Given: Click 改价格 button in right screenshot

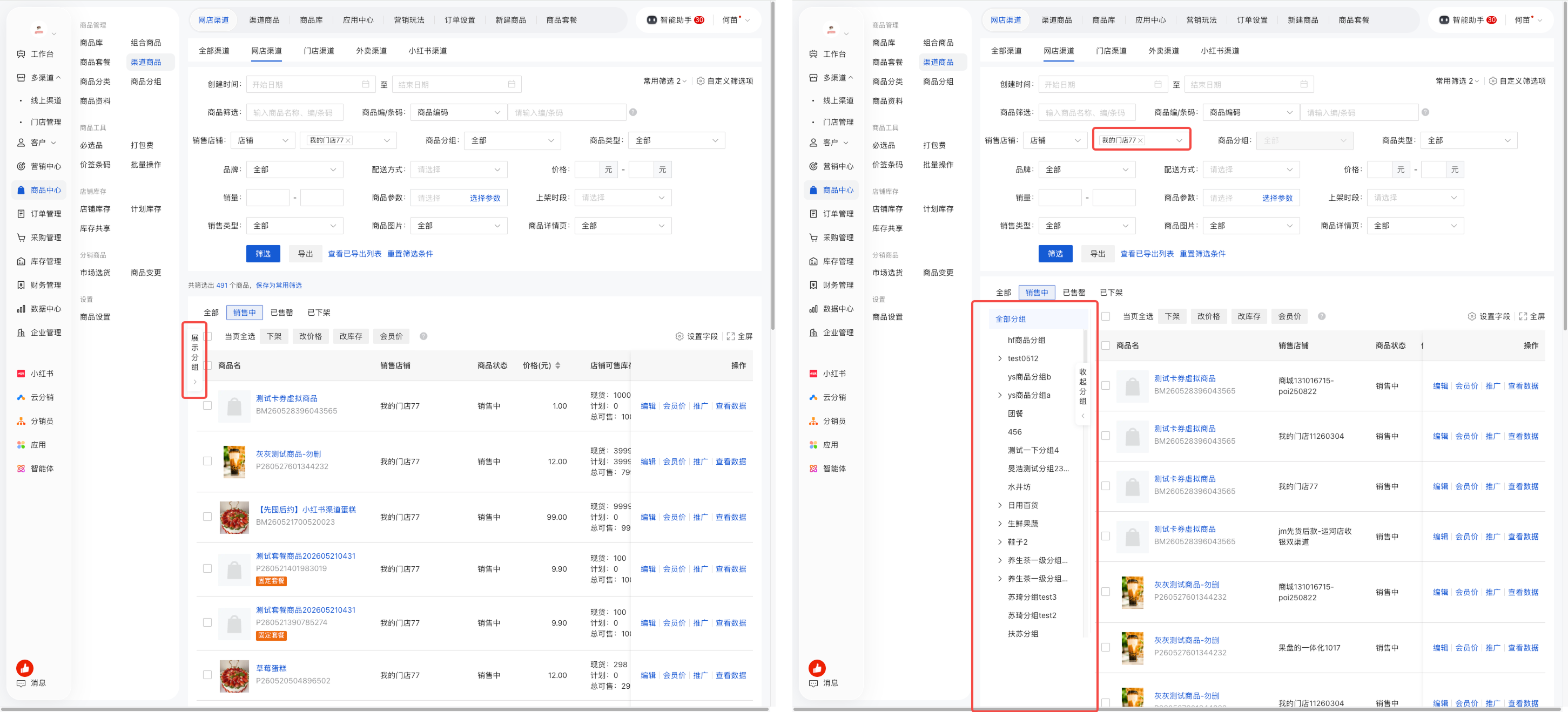Looking at the screenshot, I should pos(1208,316).
